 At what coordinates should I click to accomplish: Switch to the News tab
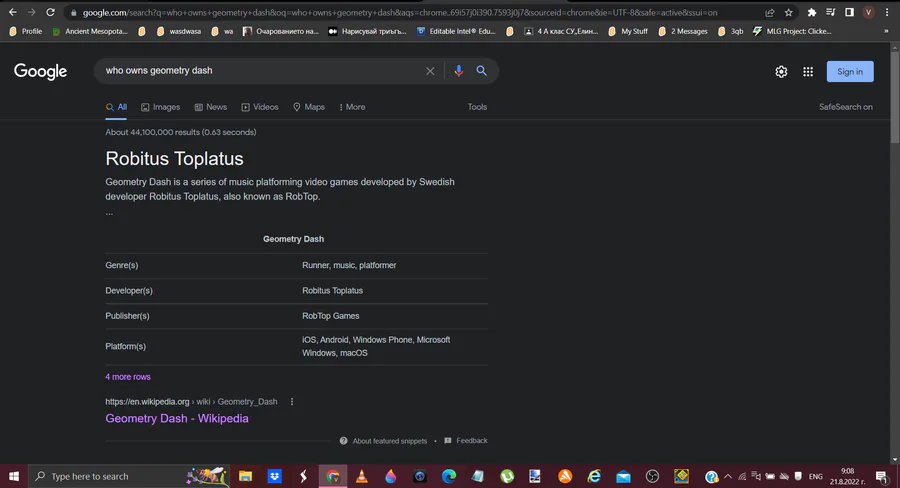211,107
